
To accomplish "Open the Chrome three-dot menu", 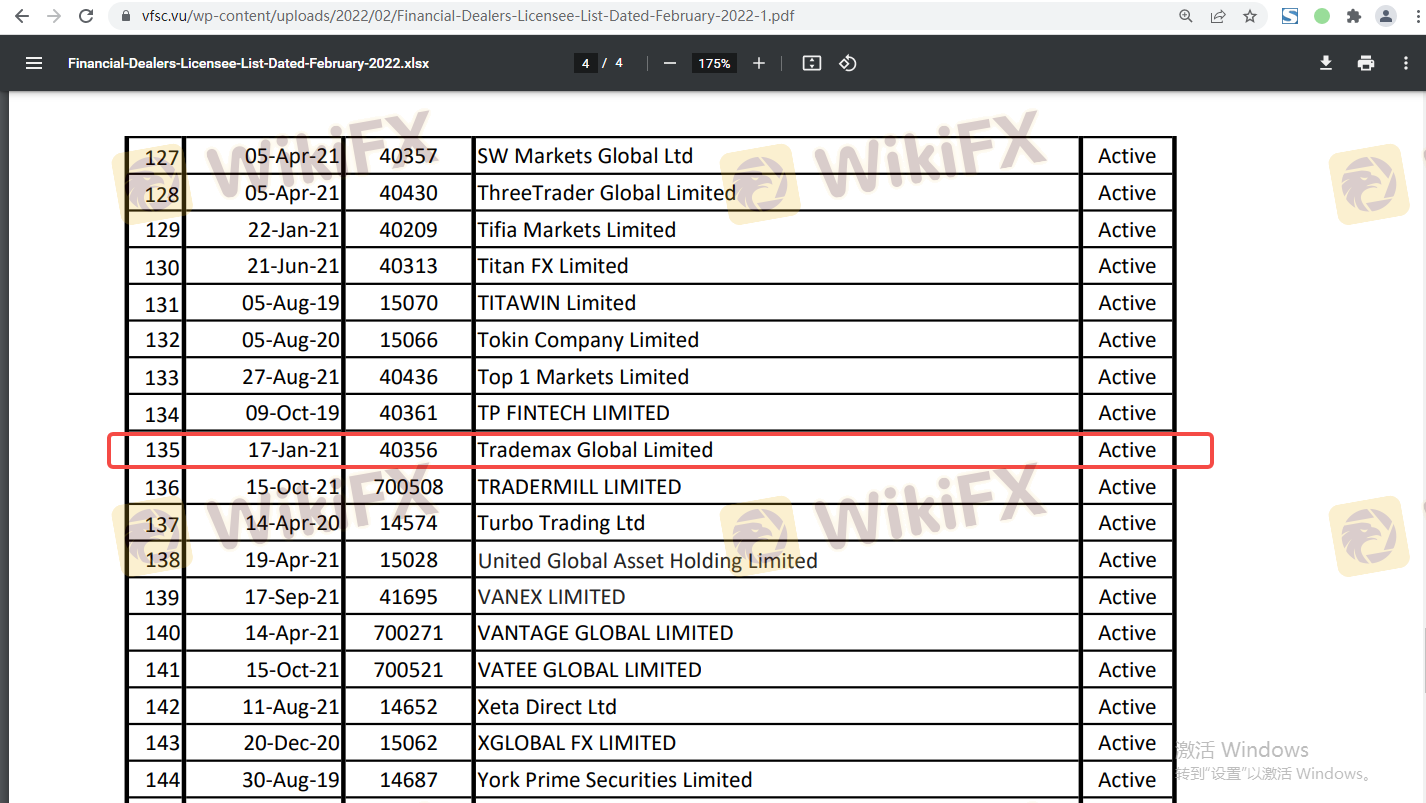I will click(x=1411, y=16).
